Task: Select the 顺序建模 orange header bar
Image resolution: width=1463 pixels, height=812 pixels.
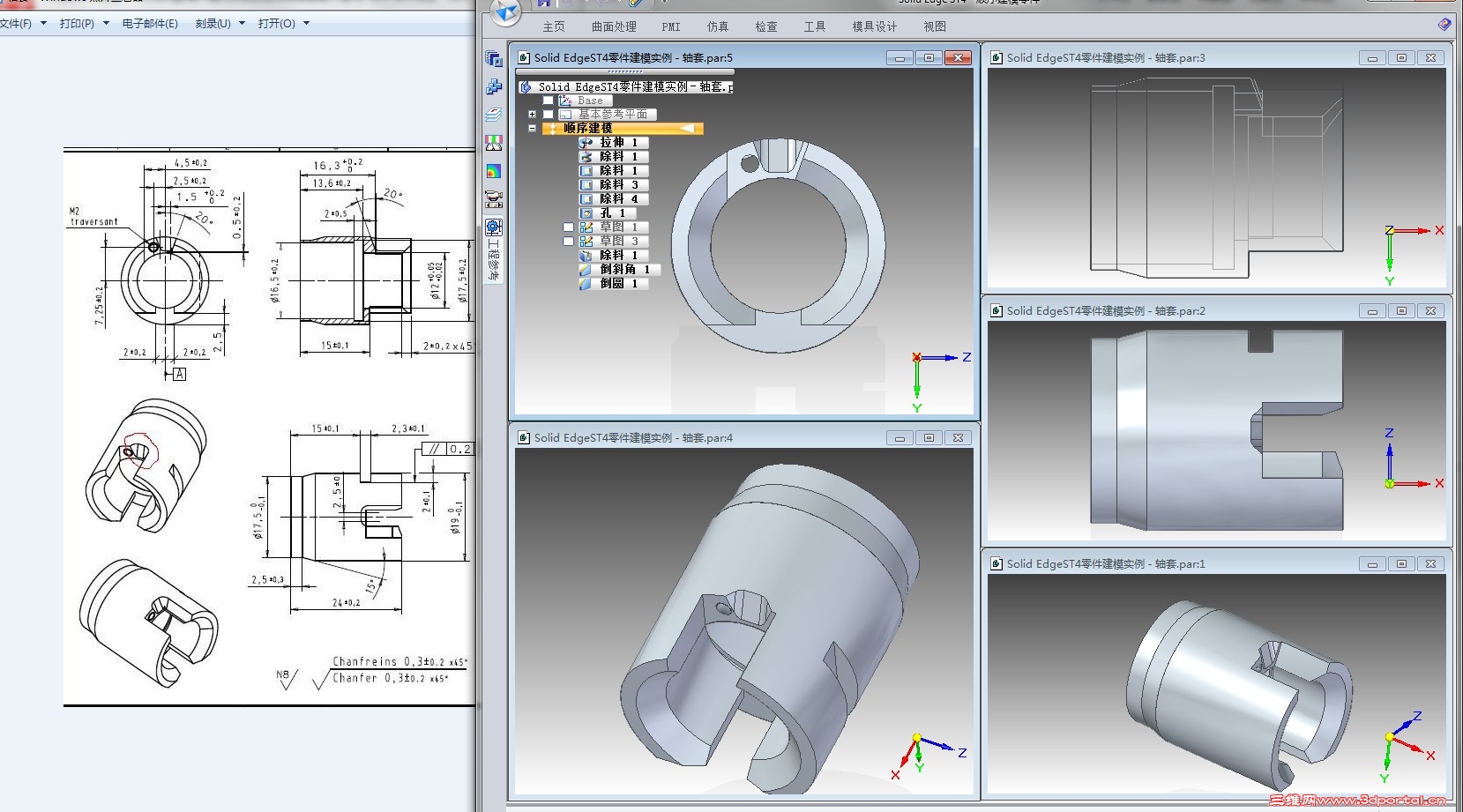Action: (623, 128)
